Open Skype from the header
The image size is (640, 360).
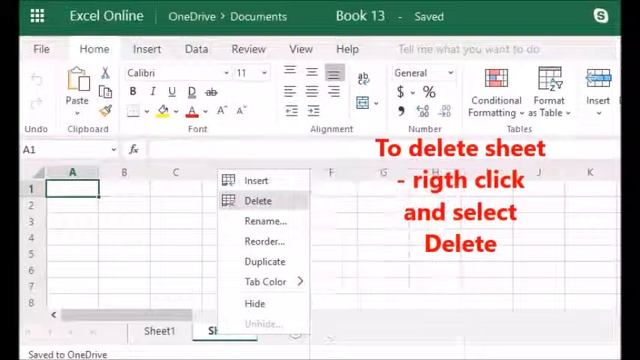601,16
